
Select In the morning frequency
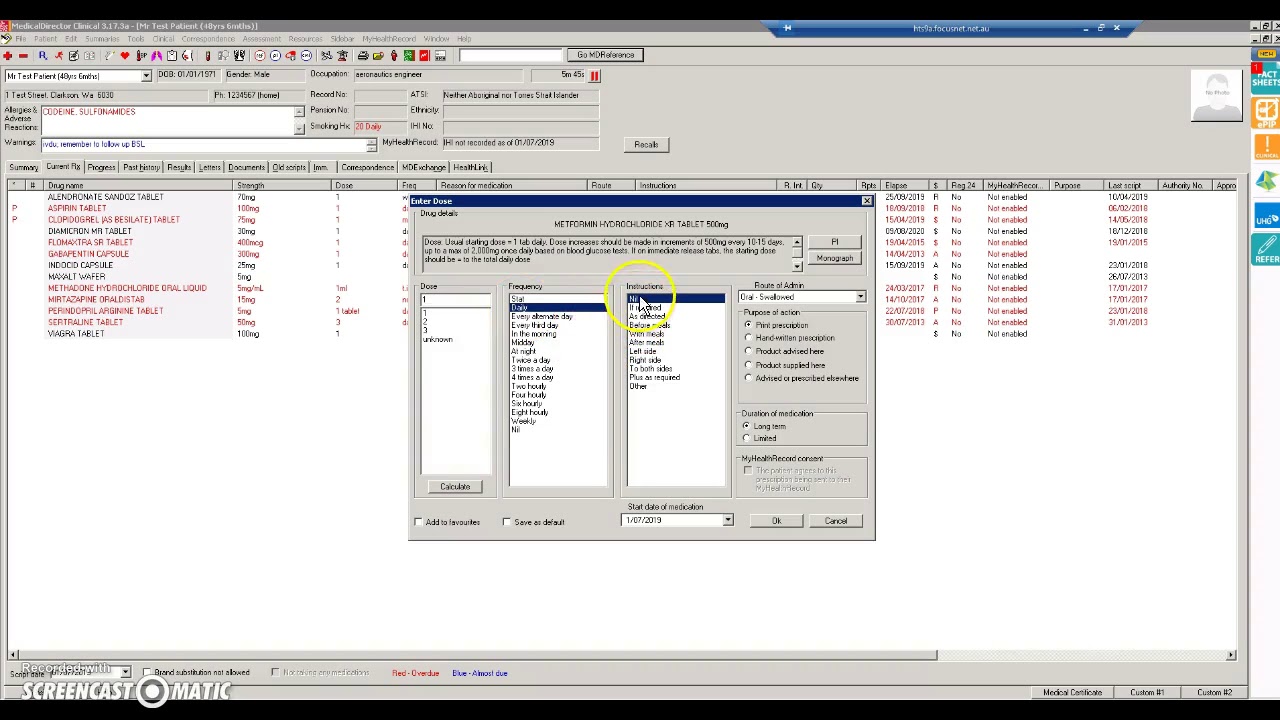(x=534, y=334)
